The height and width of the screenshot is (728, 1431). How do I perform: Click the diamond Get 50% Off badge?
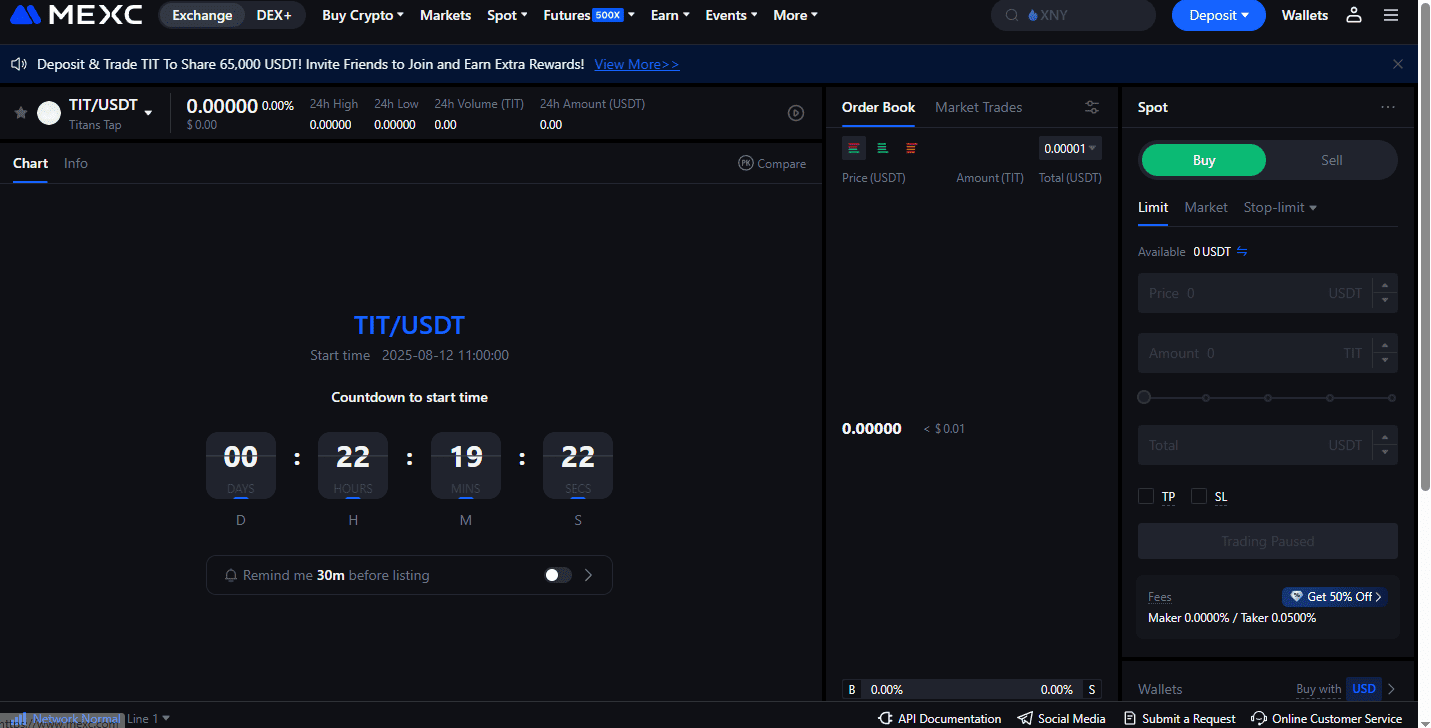(1336, 597)
